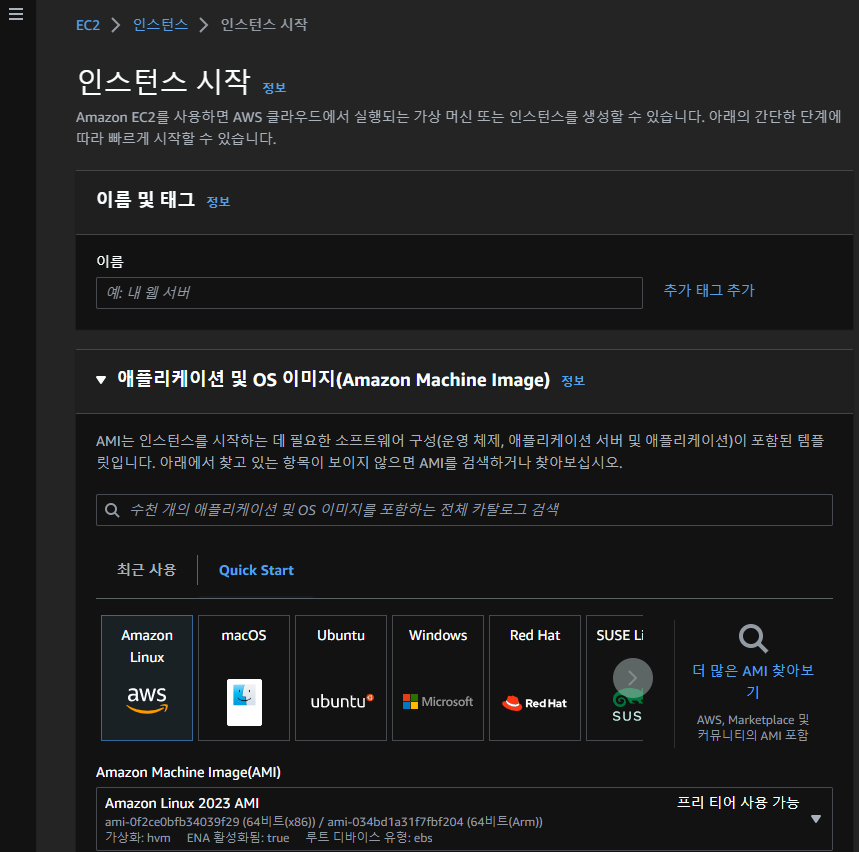
Task: Switch to the 최근 사용 tab
Action: click(146, 570)
